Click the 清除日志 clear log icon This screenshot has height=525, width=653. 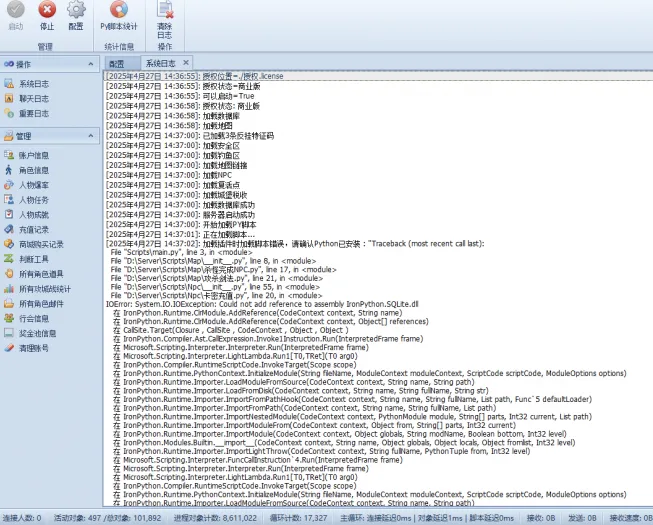click(x=164, y=9)
